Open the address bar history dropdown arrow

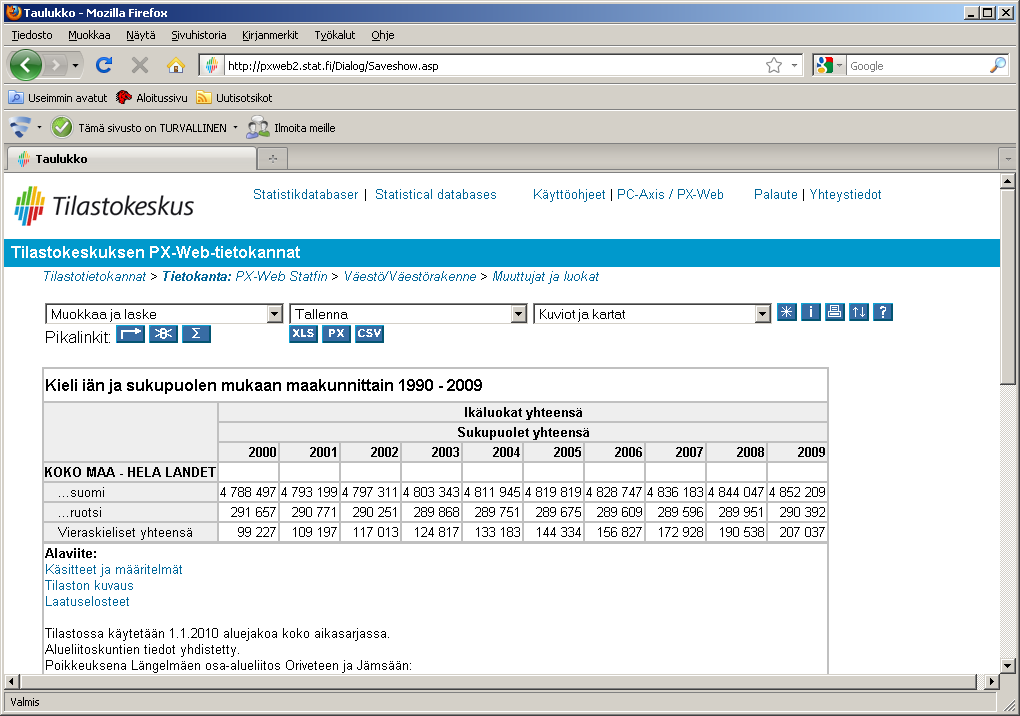pos(794,66)
